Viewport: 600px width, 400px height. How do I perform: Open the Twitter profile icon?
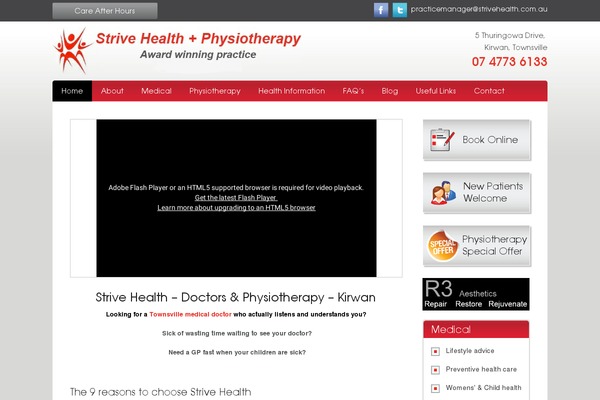coord(399,10)
